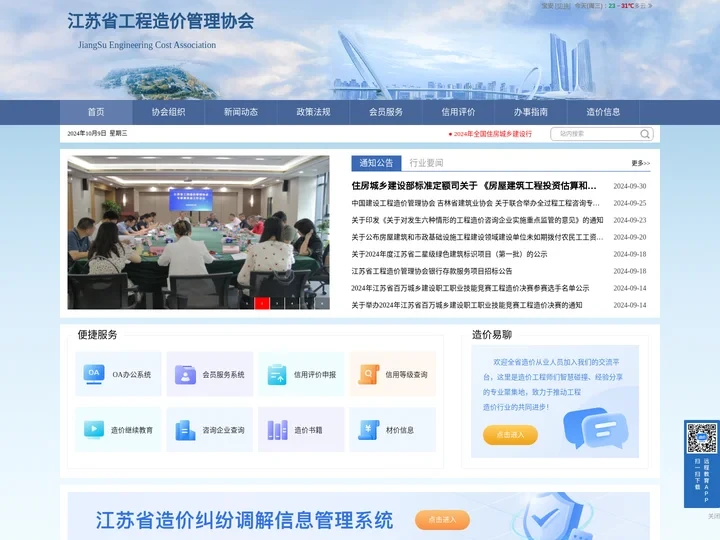Open the headline 住房城乡建设部标准定额司关于 notice
Viewport: 720px width, 540px height.
(474, 186)
